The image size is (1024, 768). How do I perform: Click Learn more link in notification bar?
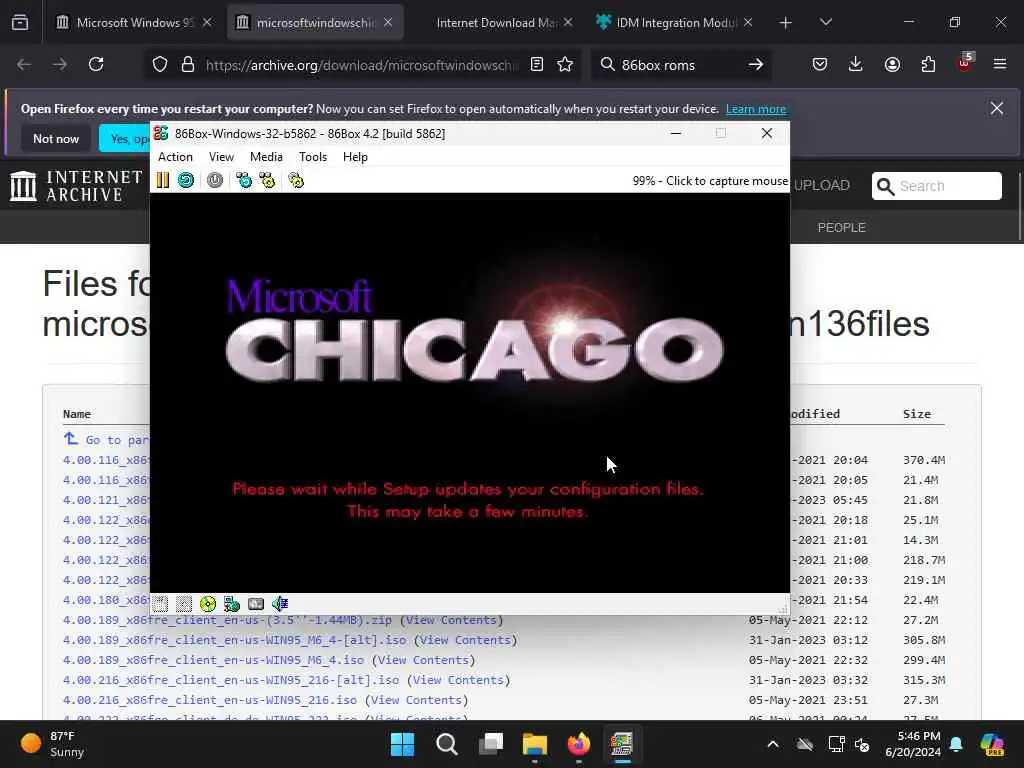coord(756,109)
